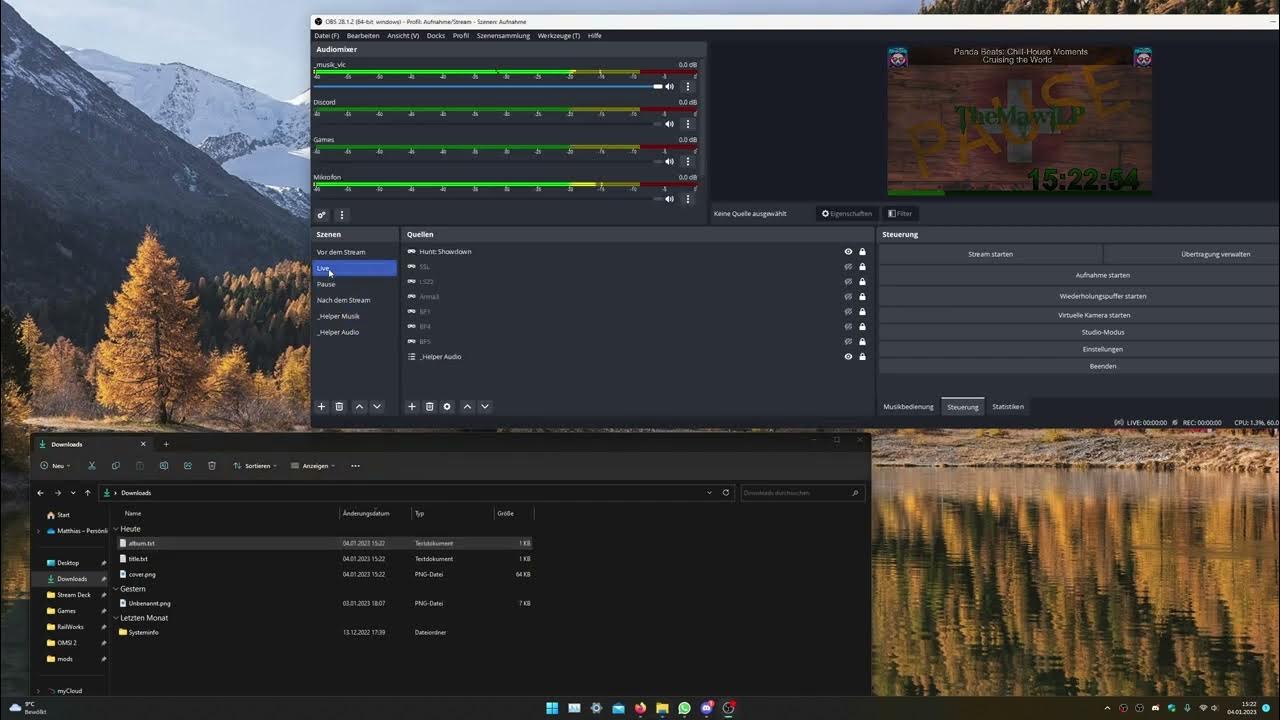Open the _musik_vlc channel options menu
Screen dimensions: 1280x720
tap(688, 86)
